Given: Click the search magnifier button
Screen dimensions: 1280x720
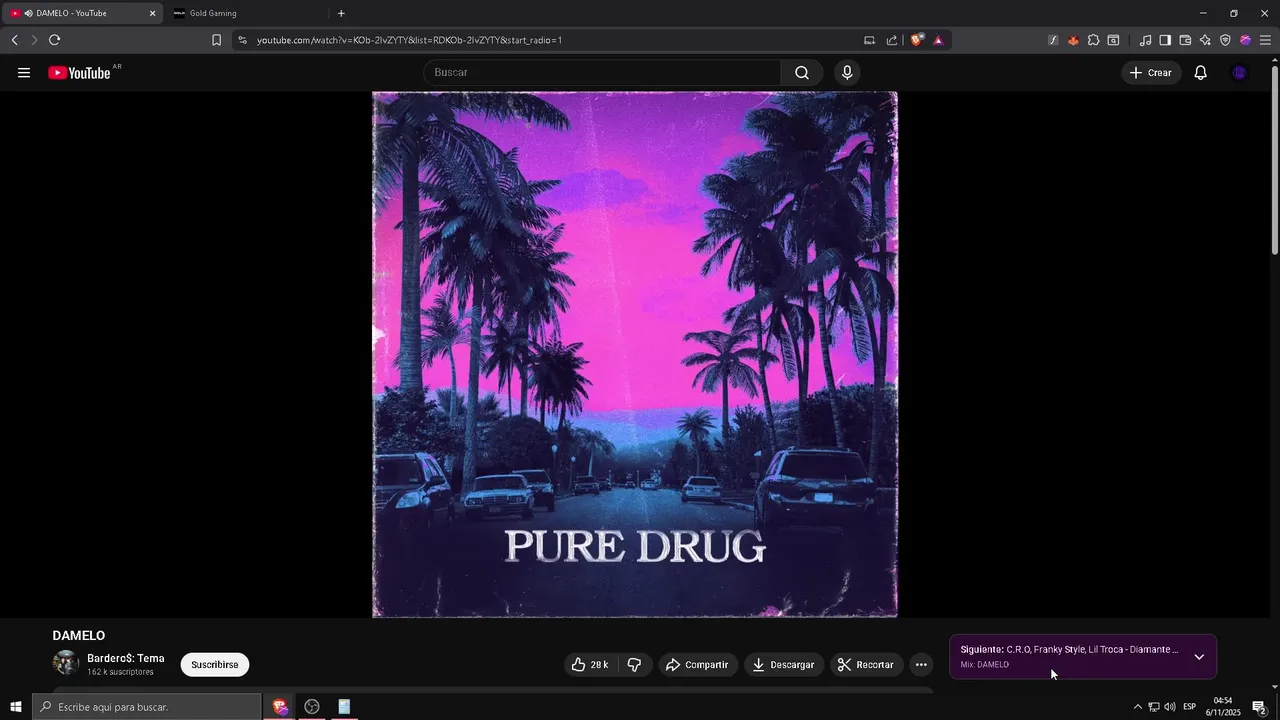Looking at the screenshot, I should (x=802, y=73).
